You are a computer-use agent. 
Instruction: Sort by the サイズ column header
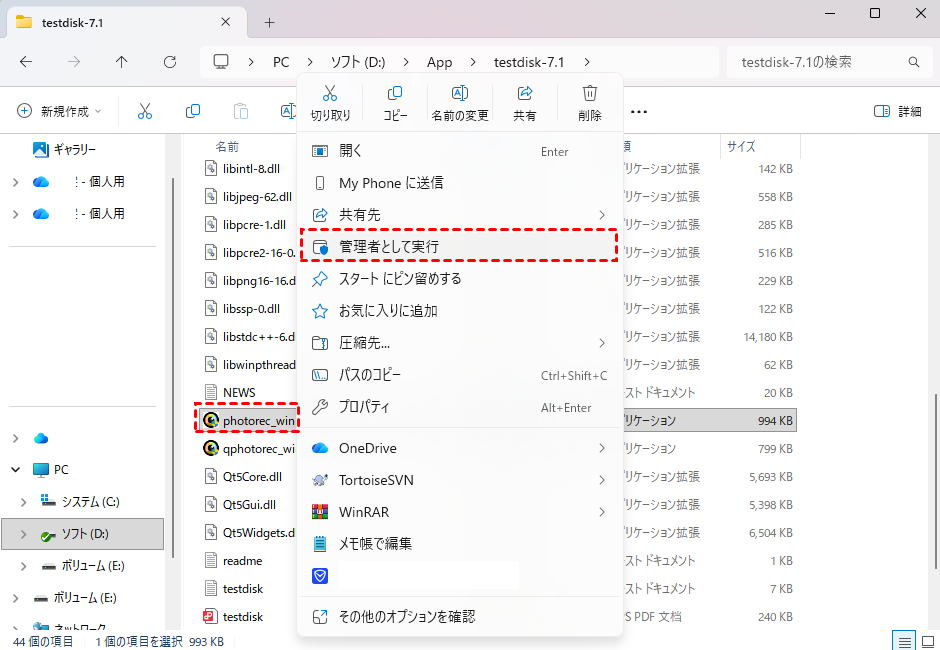coord(741,146)
